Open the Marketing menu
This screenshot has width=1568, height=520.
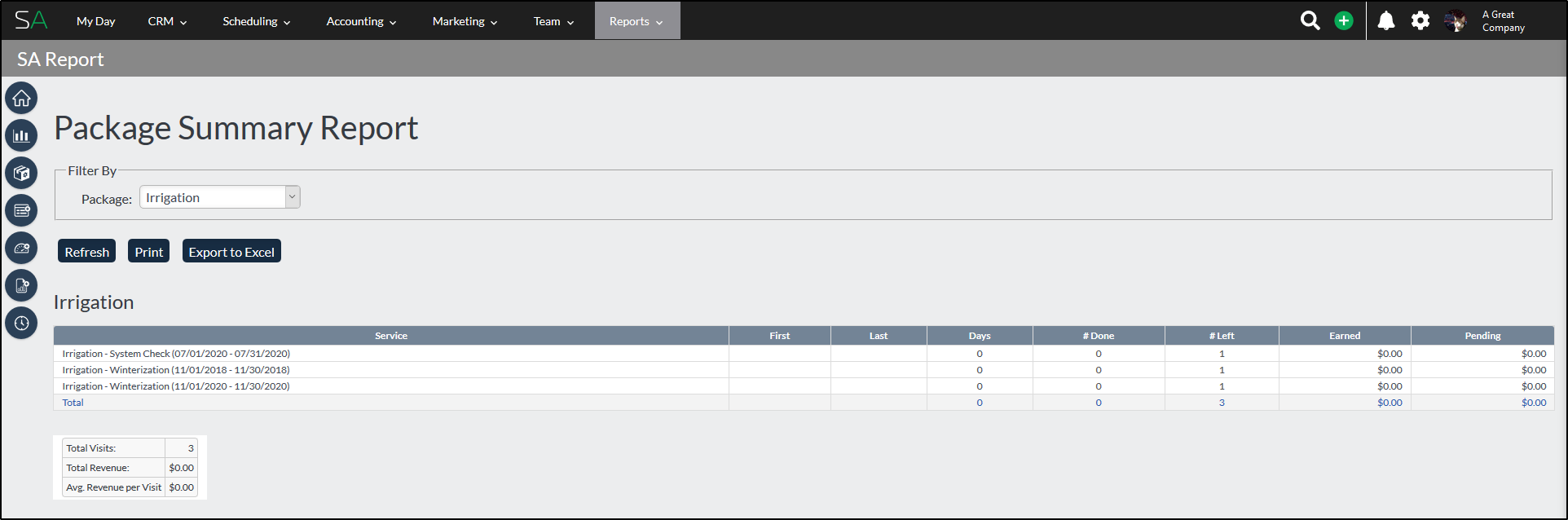pos(465,21)
